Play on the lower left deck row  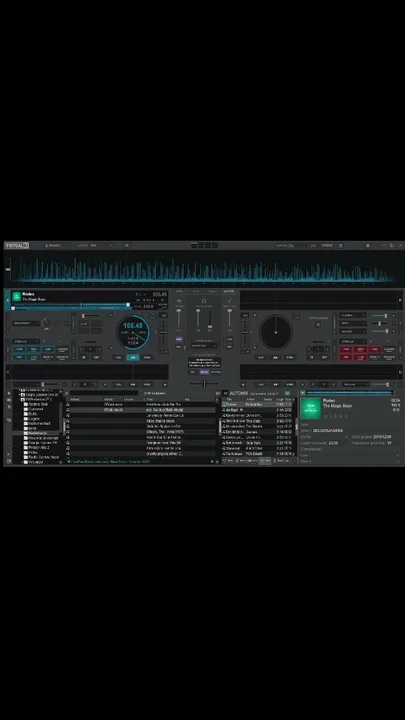pyautogui.click(x=133, y=384)
